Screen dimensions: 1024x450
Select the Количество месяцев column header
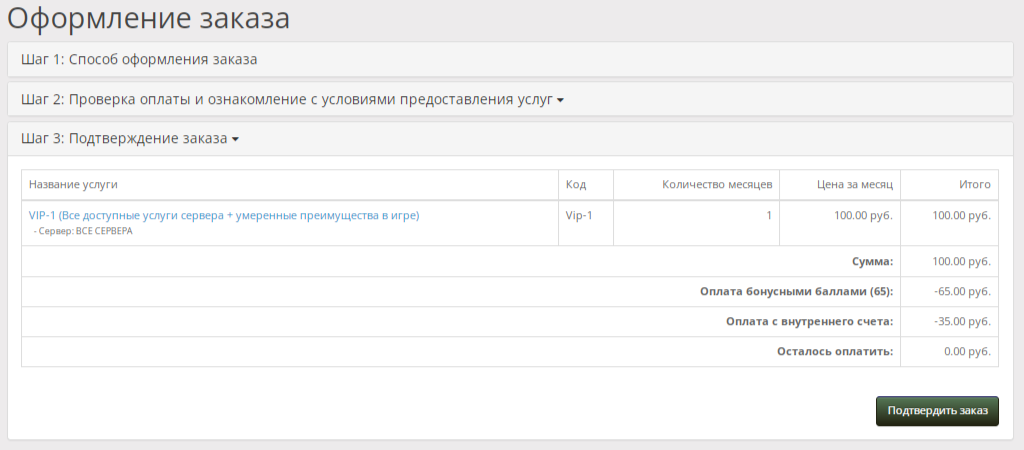pyautogui.click(x=717, y=185)
